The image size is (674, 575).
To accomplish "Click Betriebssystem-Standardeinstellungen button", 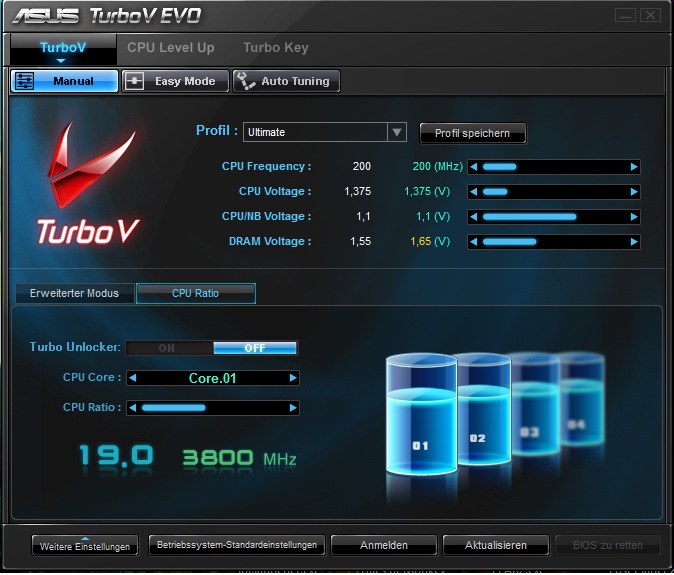I will coord(237,545).
